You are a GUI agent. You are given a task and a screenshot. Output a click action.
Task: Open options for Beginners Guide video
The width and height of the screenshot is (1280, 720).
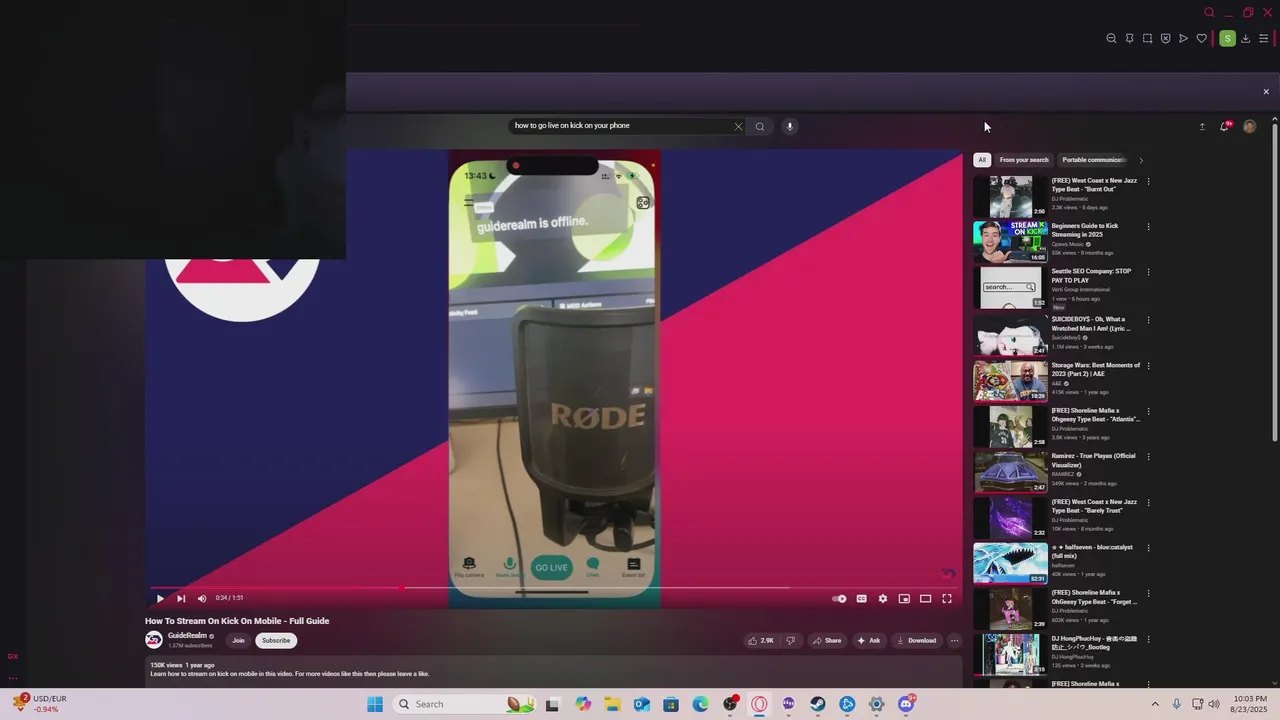coord(1148,227)
